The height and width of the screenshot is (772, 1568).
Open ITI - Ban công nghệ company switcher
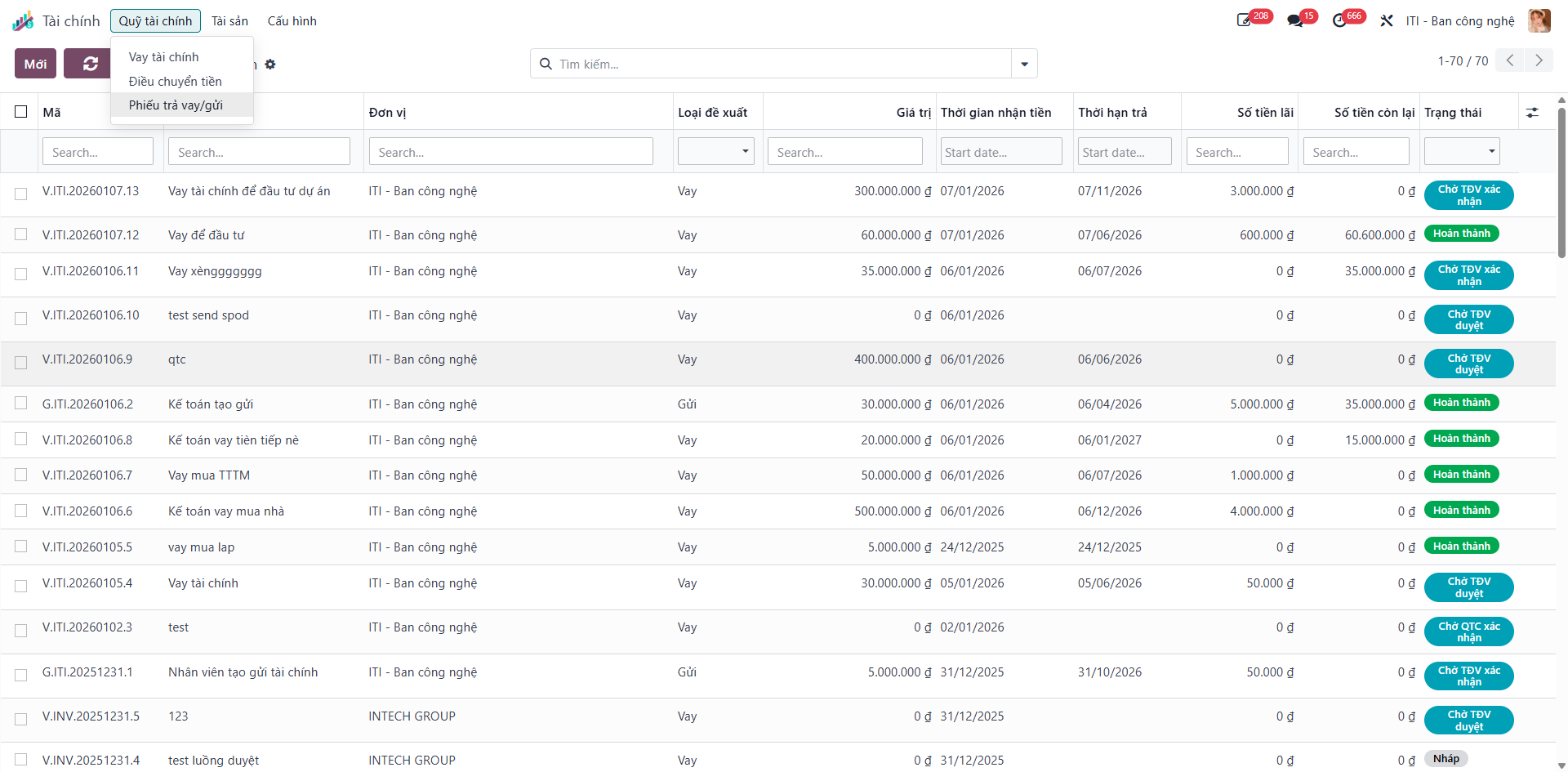1459,21
